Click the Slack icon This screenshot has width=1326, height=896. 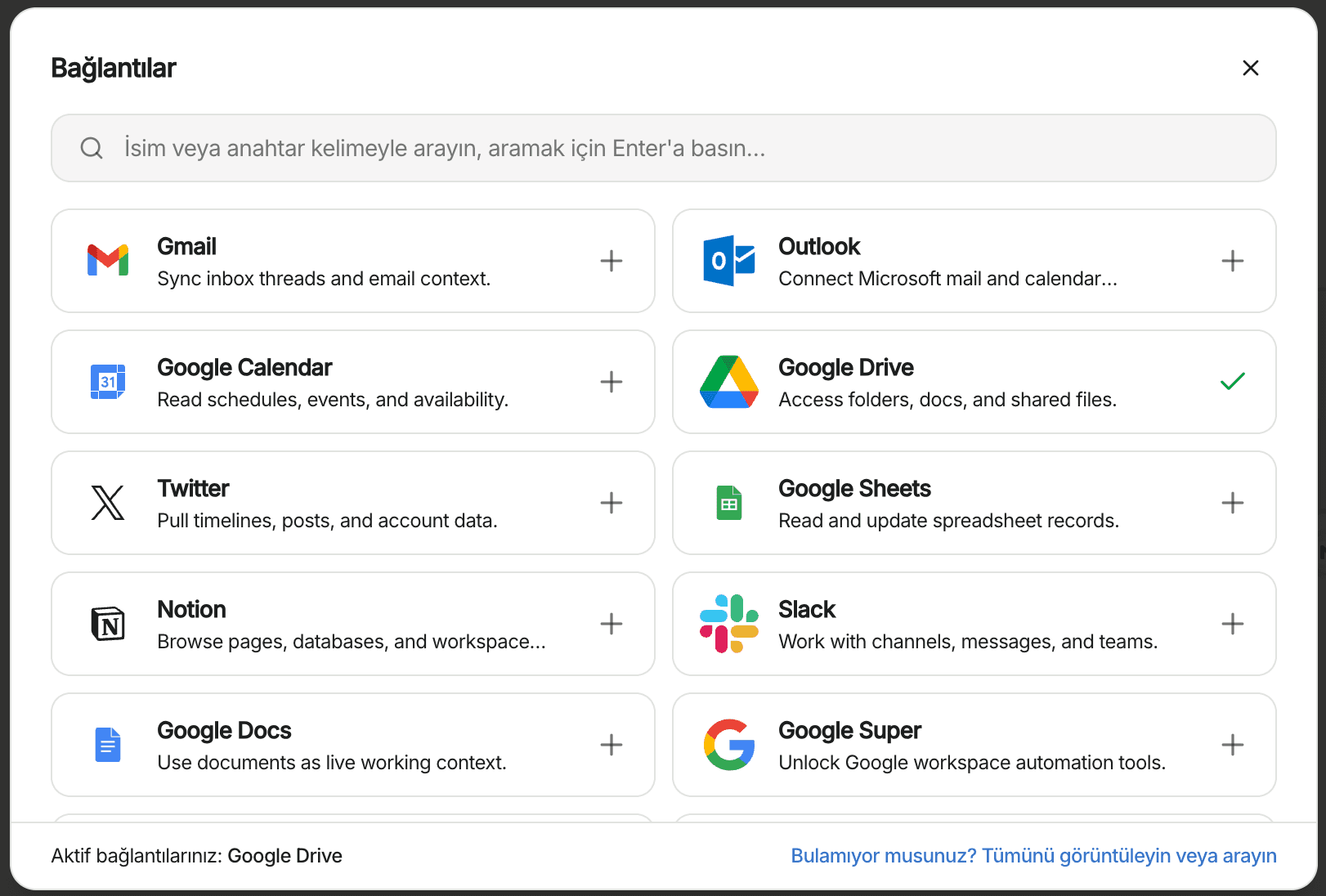pos(729,623)
